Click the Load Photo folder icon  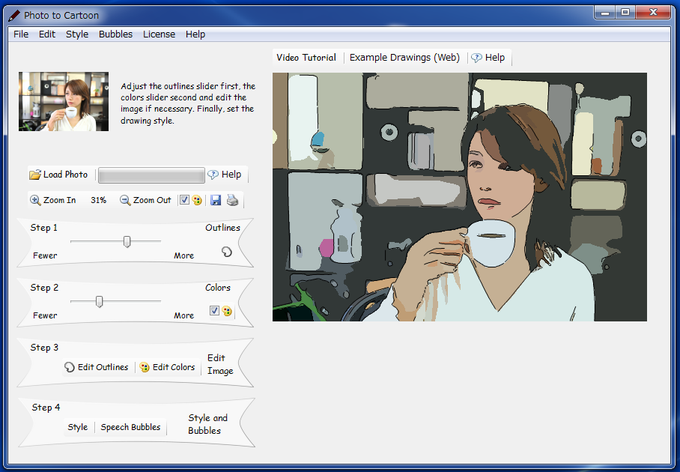pos(35,174)
